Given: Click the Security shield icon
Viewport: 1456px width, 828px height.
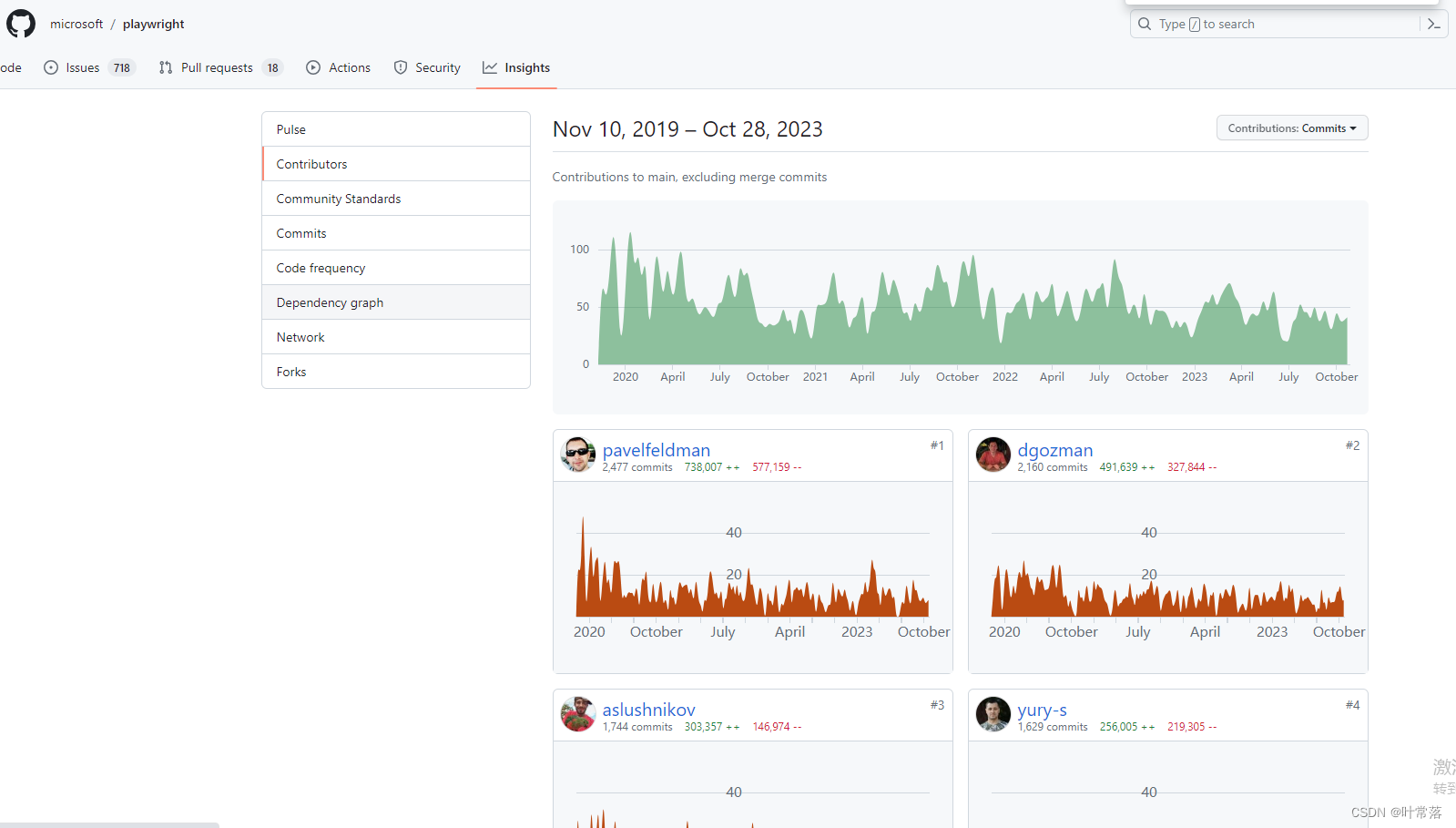Looking at the screenshot, I should pyautogui.click(x=401, y=67).
